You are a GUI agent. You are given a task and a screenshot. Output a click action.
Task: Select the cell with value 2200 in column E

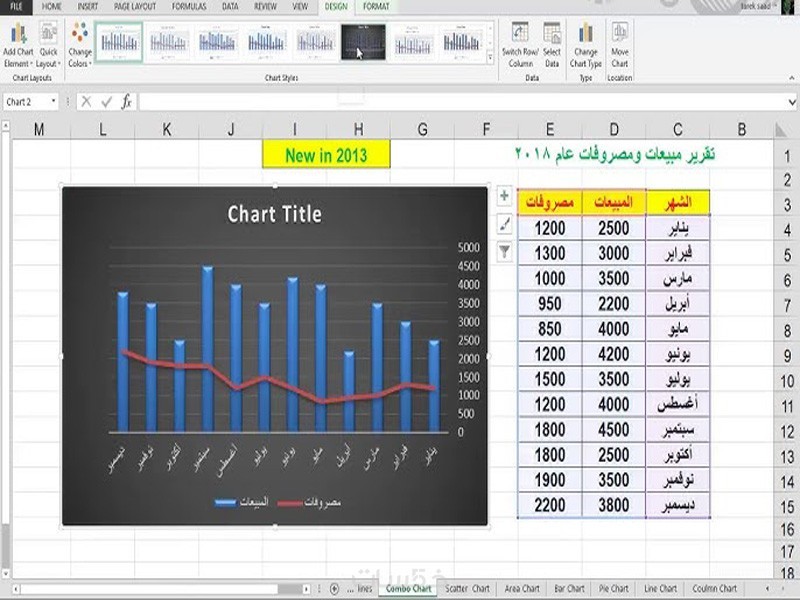click(x=550, y=505)
